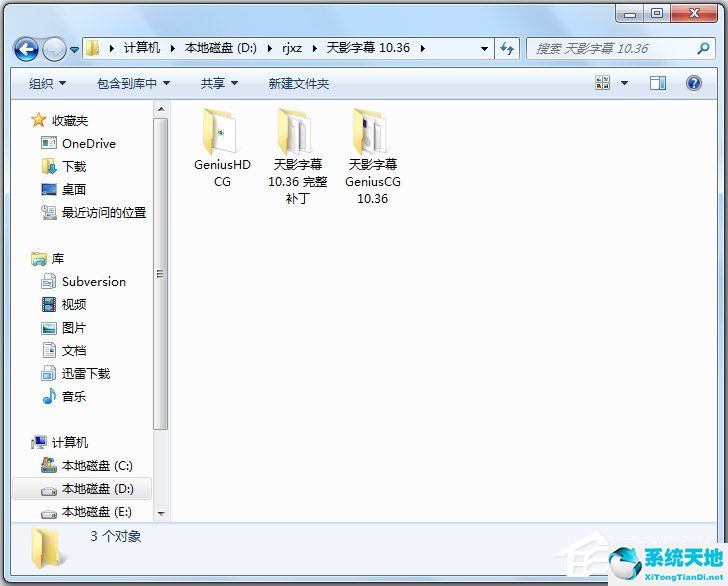Go back with the Back arrow button
Image resolution: width=728 pixels, height=586 pixels.
(26, 49)
